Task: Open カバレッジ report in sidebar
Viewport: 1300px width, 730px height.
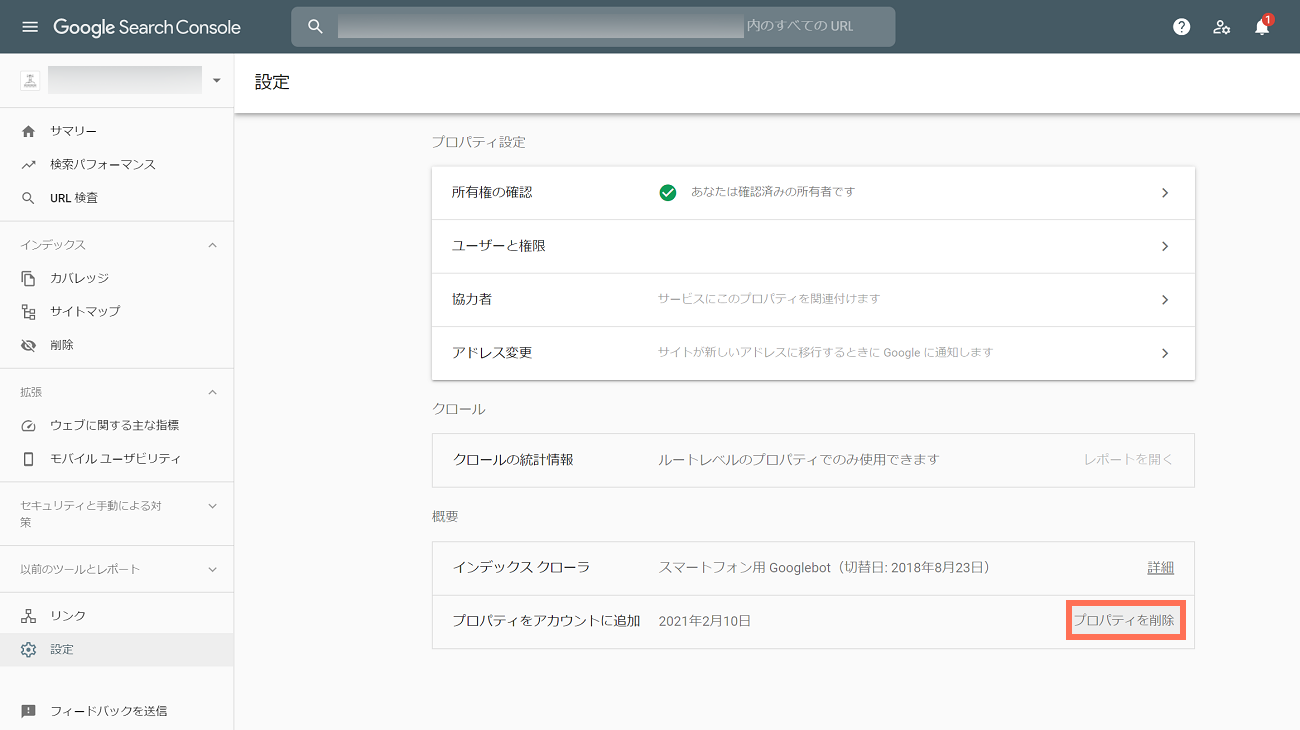Action: 79,278
